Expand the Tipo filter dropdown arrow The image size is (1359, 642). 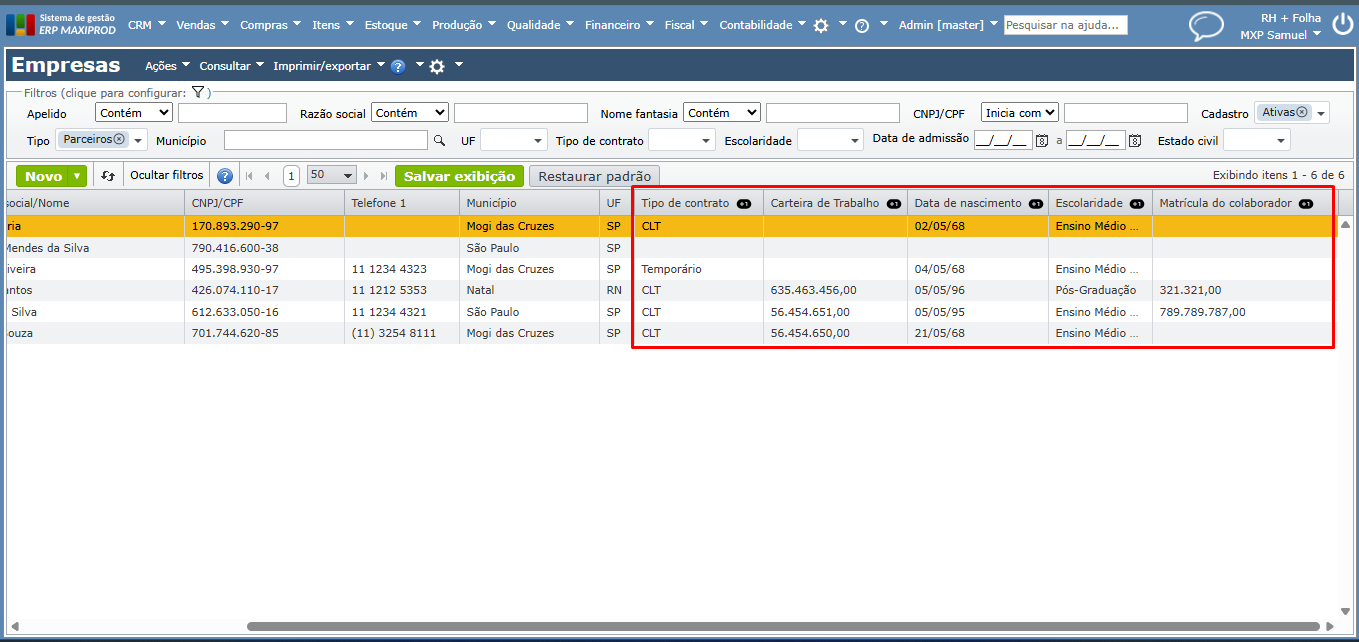click(138, 141)
